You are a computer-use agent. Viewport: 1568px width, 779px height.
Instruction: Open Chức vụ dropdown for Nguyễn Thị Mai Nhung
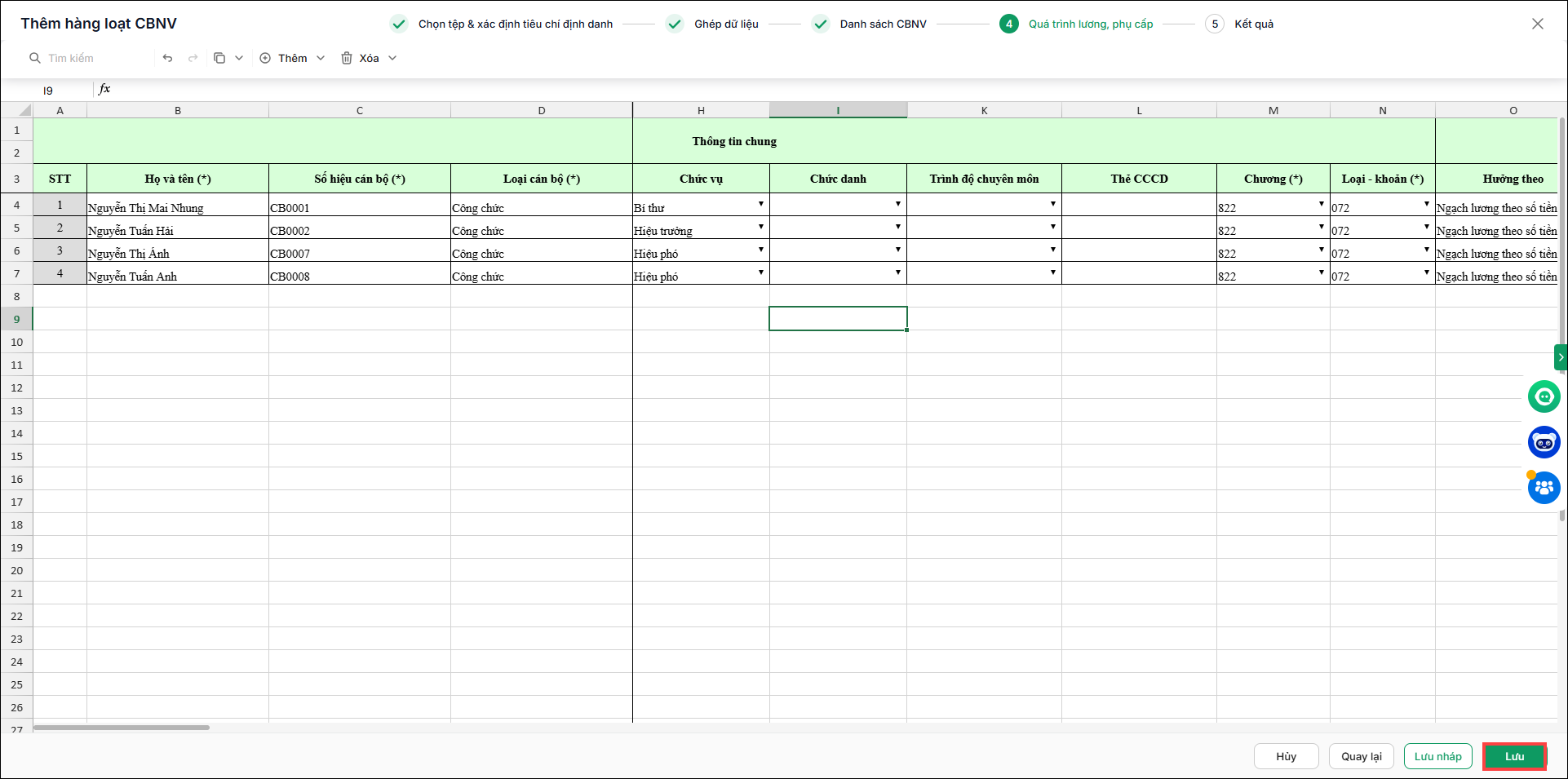(x=761, y=204)
